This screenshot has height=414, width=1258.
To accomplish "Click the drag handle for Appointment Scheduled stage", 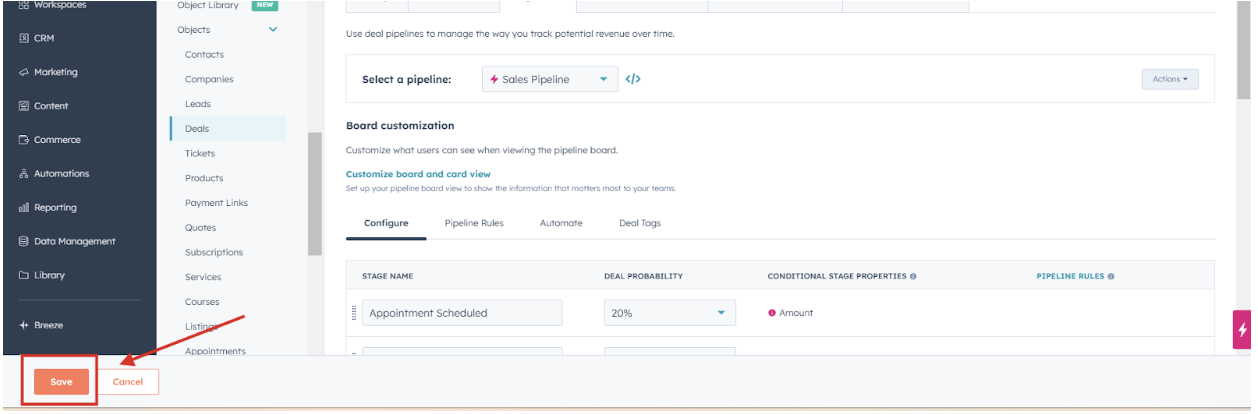I will pos(354,313).
